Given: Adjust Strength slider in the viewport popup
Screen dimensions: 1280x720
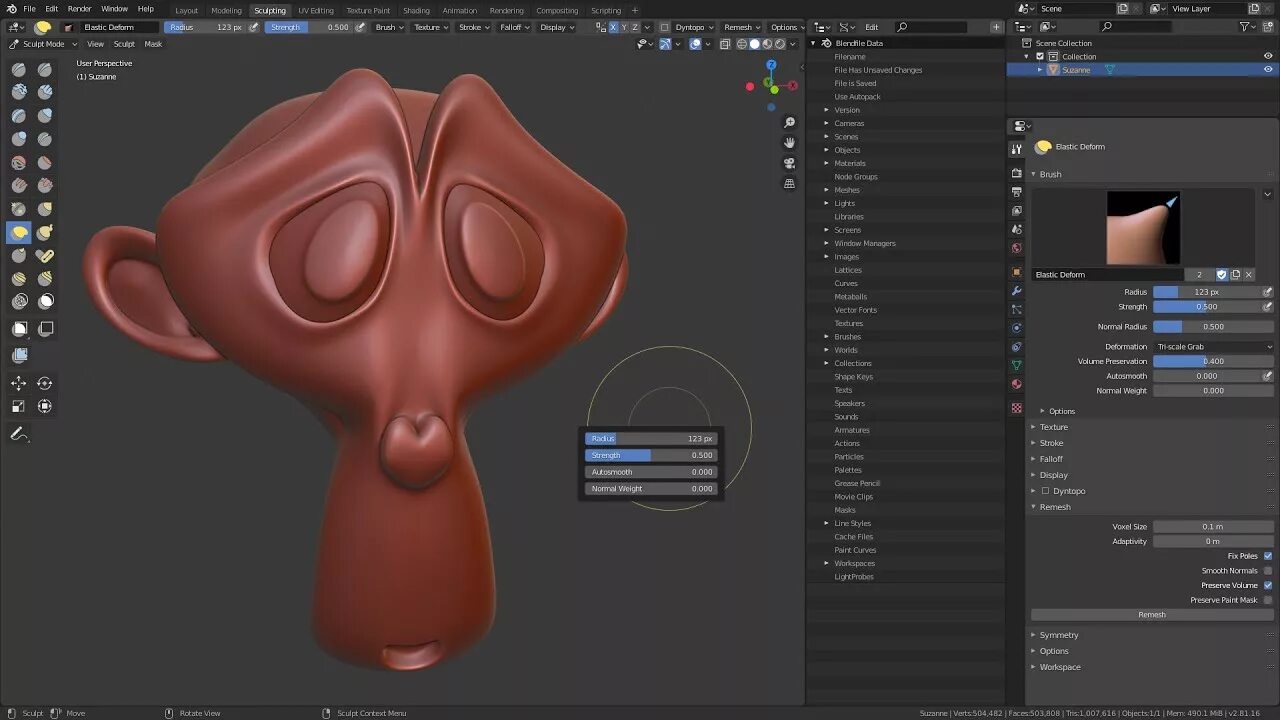Looking at the screenshot, I should click(651, 455).
